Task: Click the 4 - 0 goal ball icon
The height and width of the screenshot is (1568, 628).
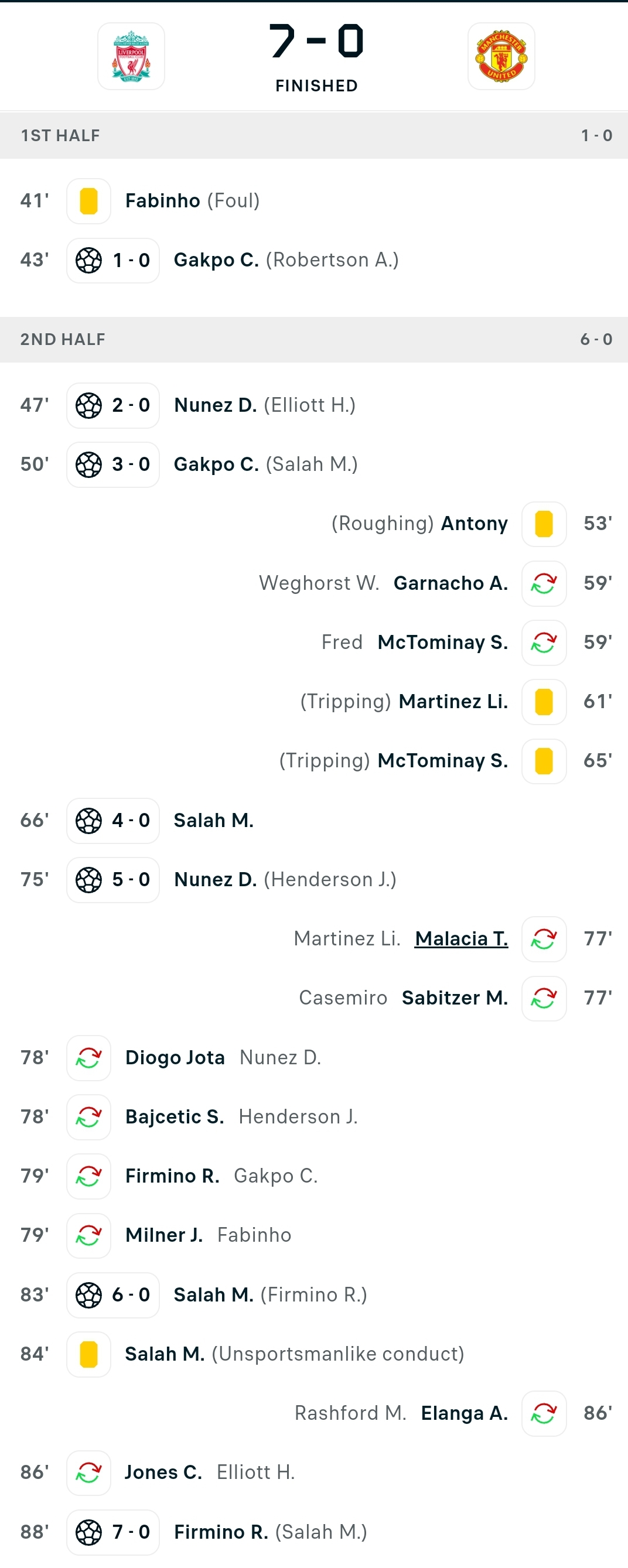Action: tap(89, 821)
